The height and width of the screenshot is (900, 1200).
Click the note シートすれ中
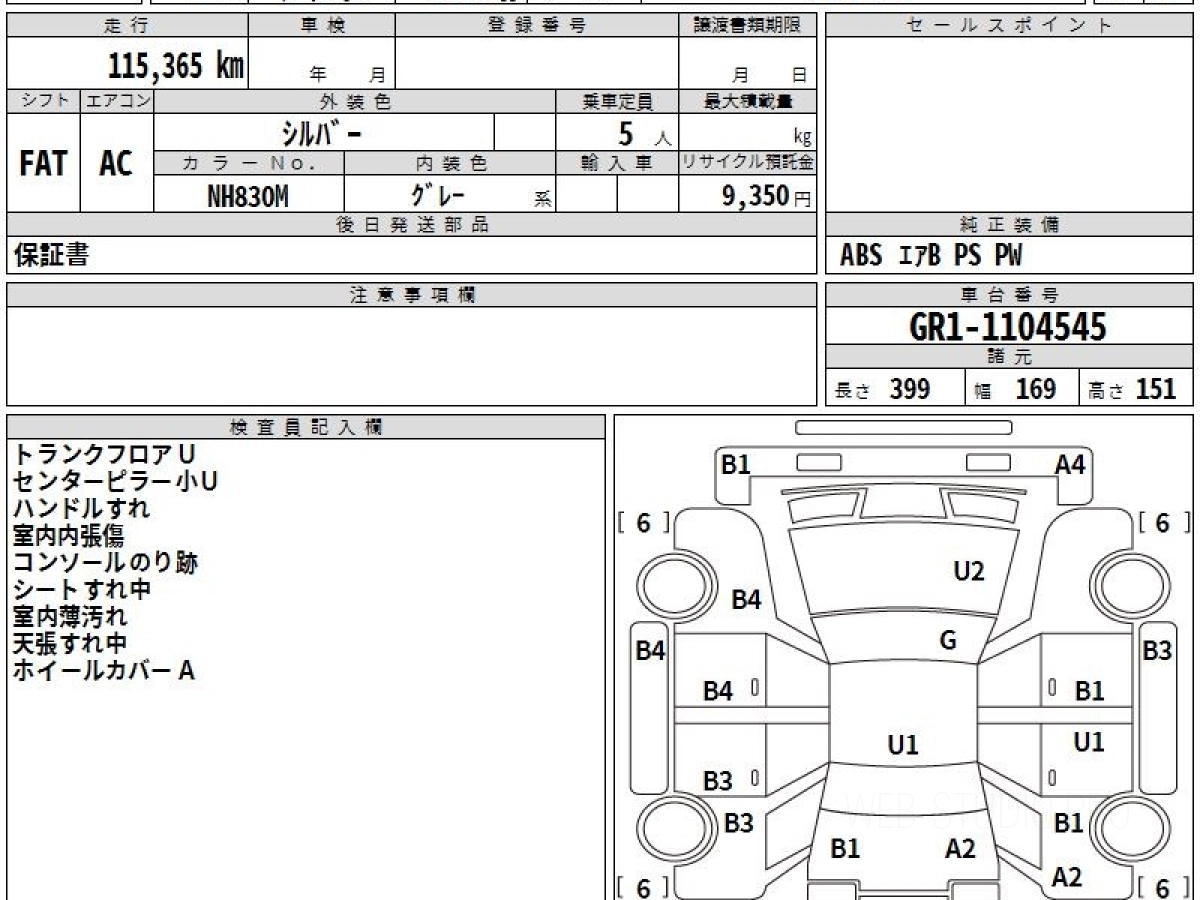(x=81, y=589)
